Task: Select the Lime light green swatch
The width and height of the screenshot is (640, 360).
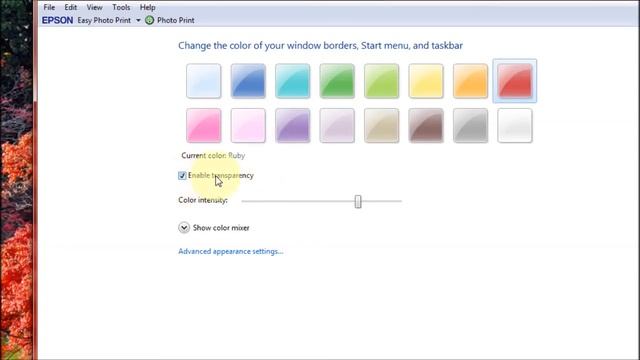Action: pyautogui.click(x=382, y=81)
